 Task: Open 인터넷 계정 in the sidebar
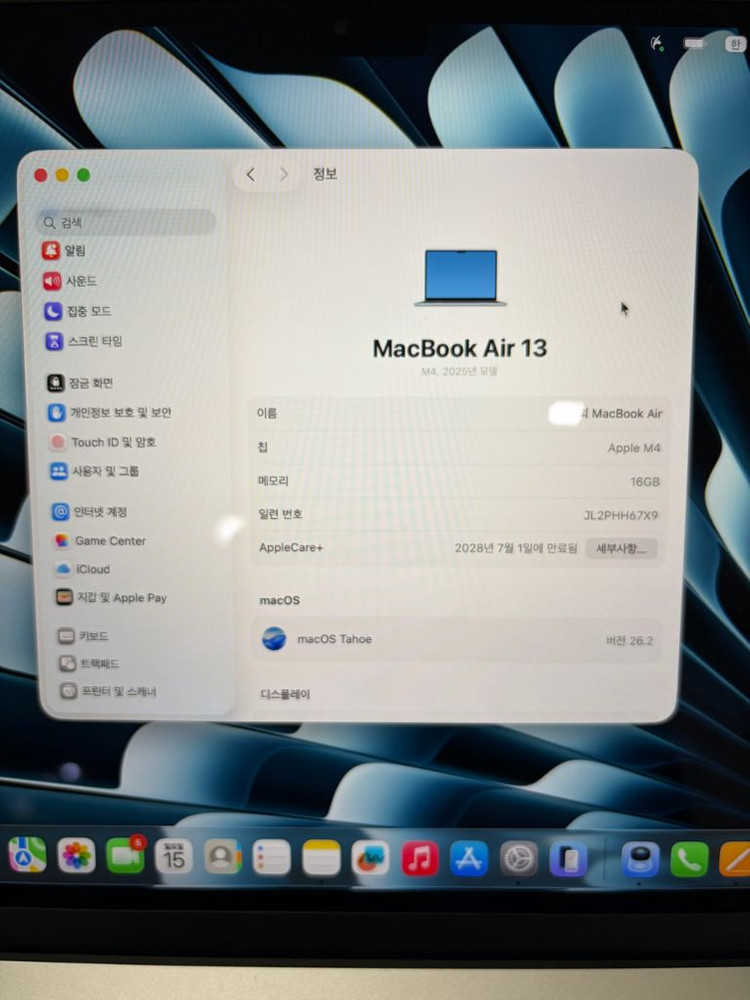pyautogui.click(x=89, y=511)
